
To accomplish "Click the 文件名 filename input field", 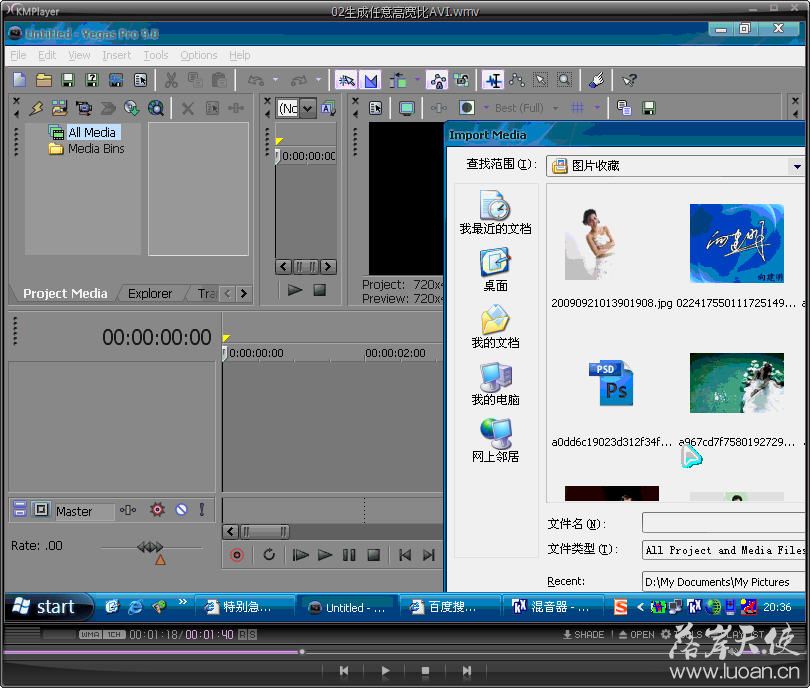I will point(723,523).
